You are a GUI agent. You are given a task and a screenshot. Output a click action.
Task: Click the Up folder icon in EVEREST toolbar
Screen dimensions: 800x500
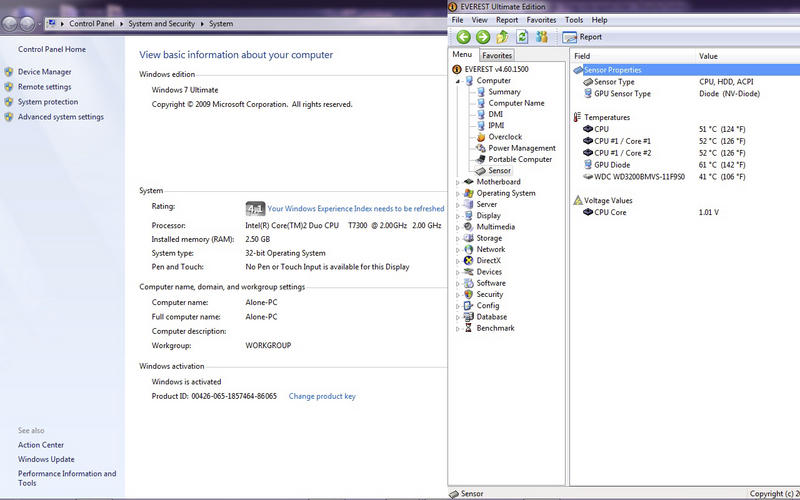[503, 37]
